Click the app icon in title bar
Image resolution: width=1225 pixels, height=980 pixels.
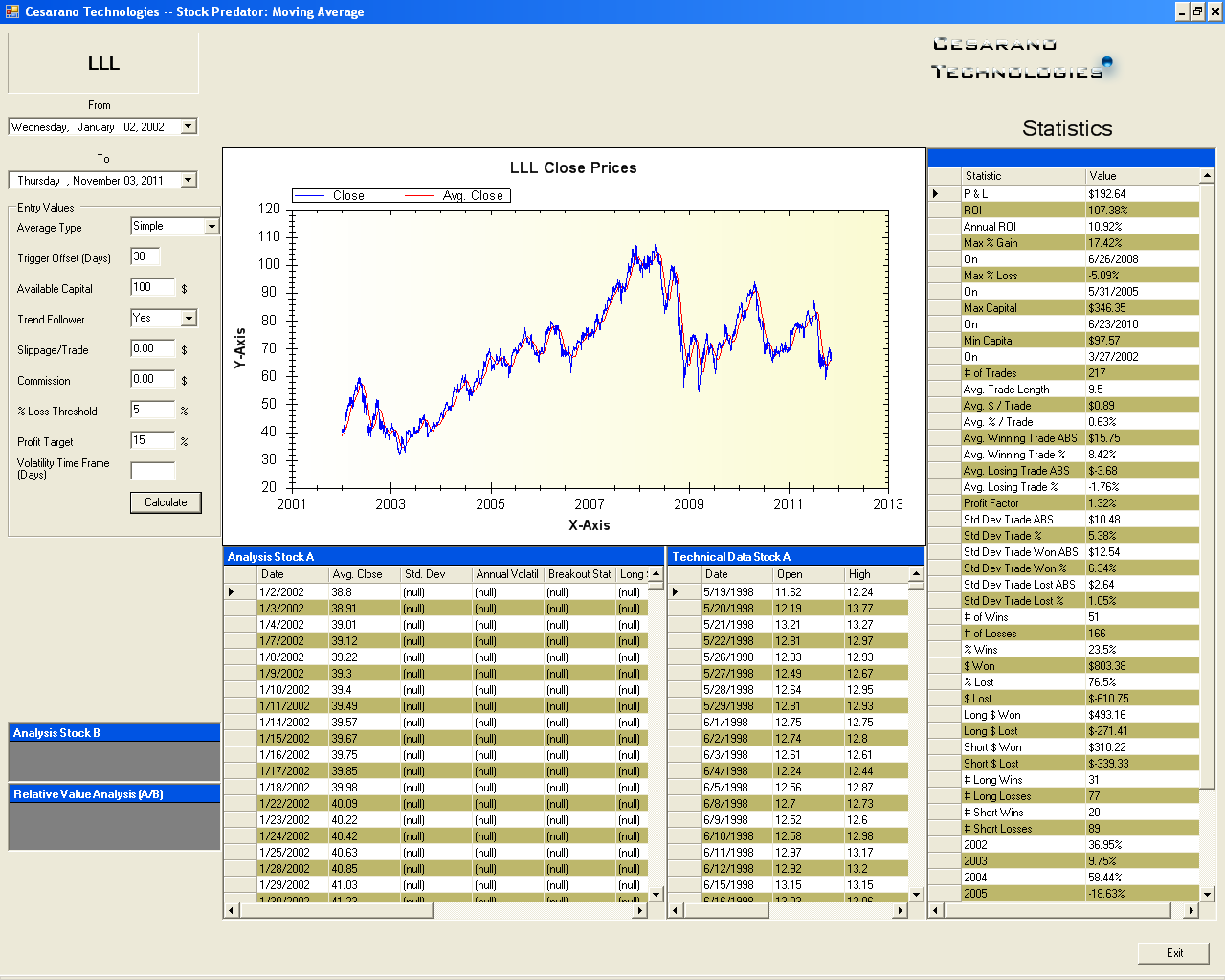tap(12, 11)
